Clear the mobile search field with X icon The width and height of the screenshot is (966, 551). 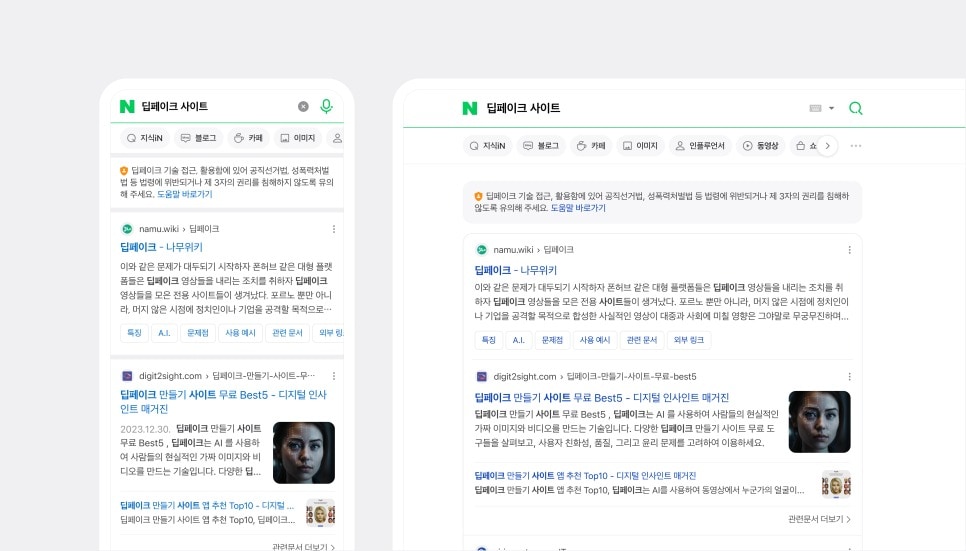coord(303,107)
